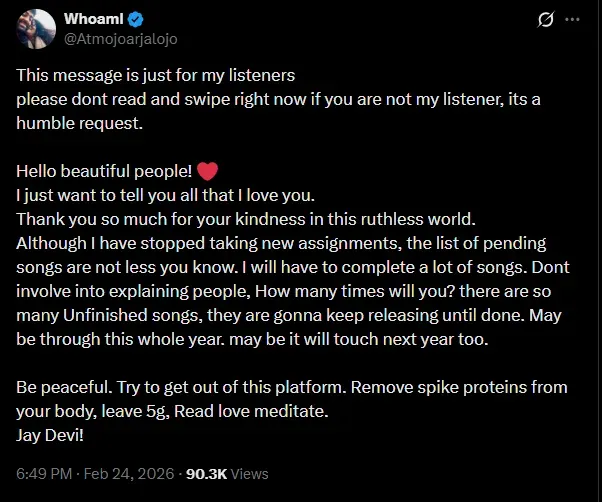Viewport: 602px width, 502px height.
Task: Click the word Views in the footer
Action: click(249, 474)
